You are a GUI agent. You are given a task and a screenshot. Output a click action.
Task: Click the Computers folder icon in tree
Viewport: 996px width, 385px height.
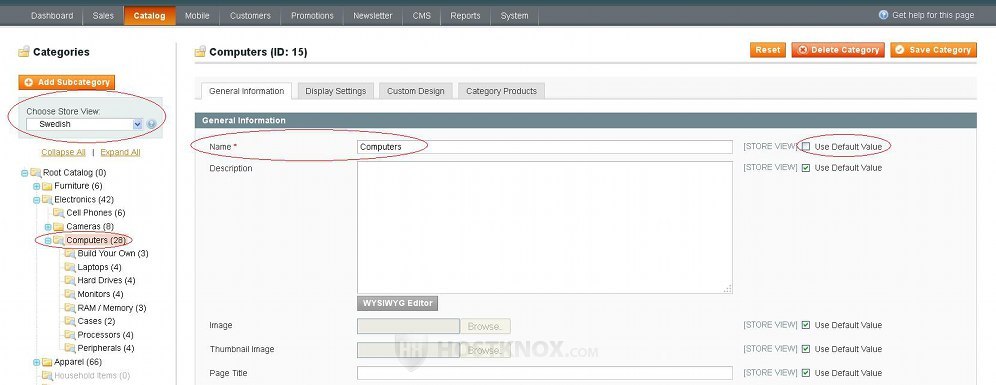[x=59, y=240]
